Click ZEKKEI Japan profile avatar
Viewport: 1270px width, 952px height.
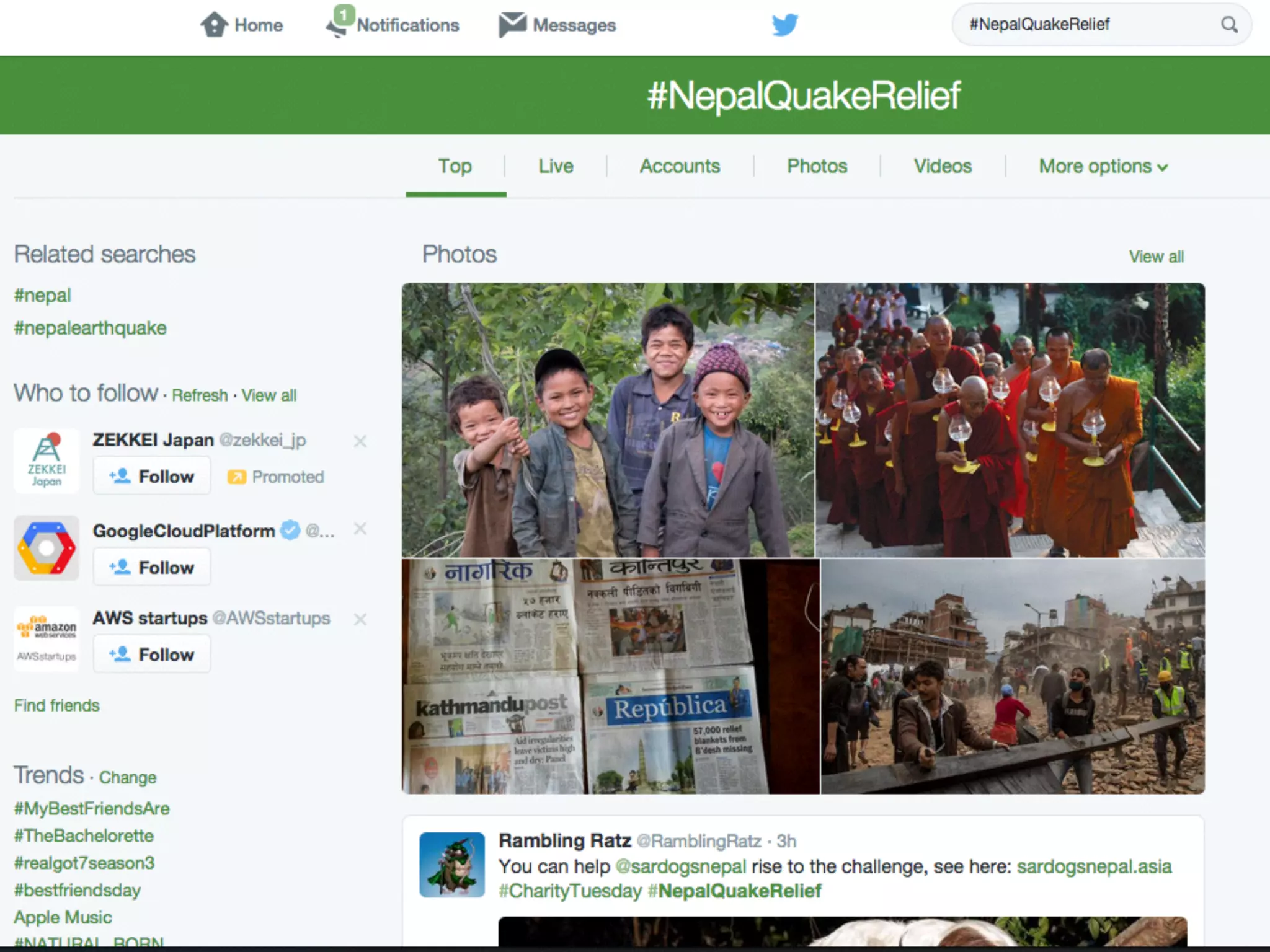[47, 461]
